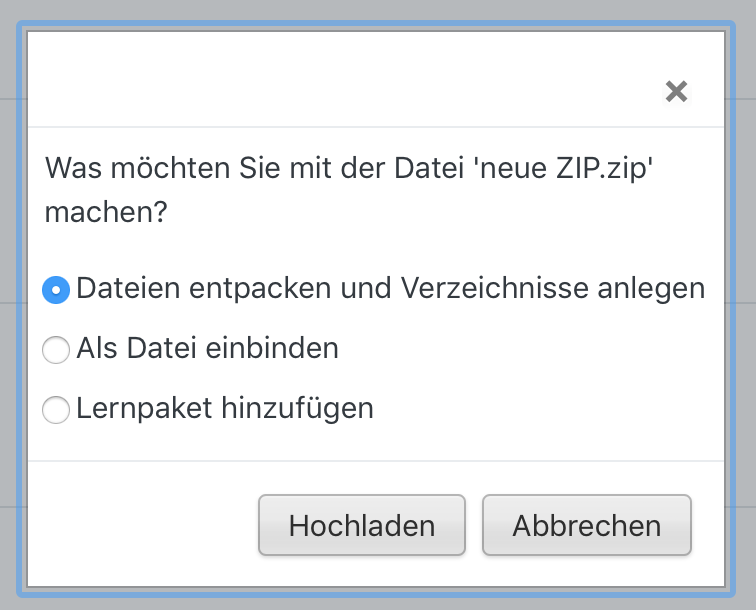756x610 pixels.
Task: Cancel the upload with Abbrechen
Action: pyautogui.click(x=586, y=526)
